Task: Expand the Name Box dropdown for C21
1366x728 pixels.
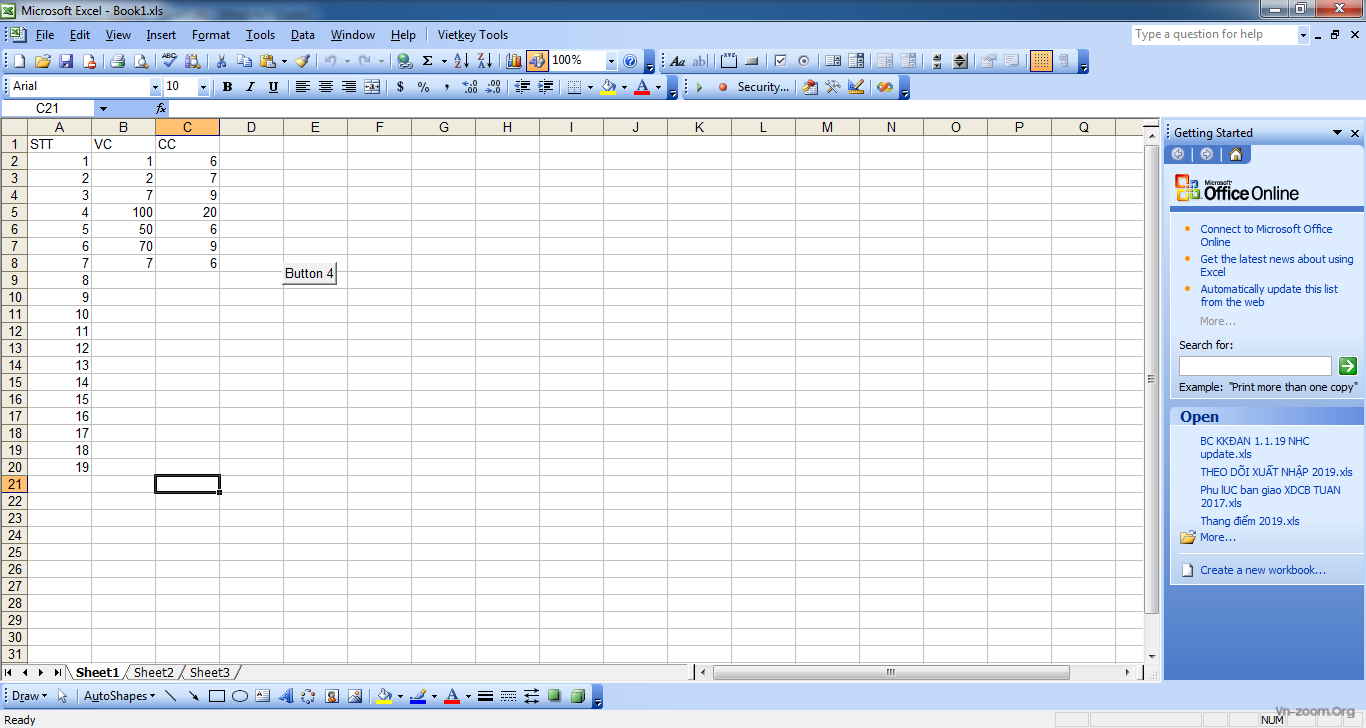Action: coord(103,108)
